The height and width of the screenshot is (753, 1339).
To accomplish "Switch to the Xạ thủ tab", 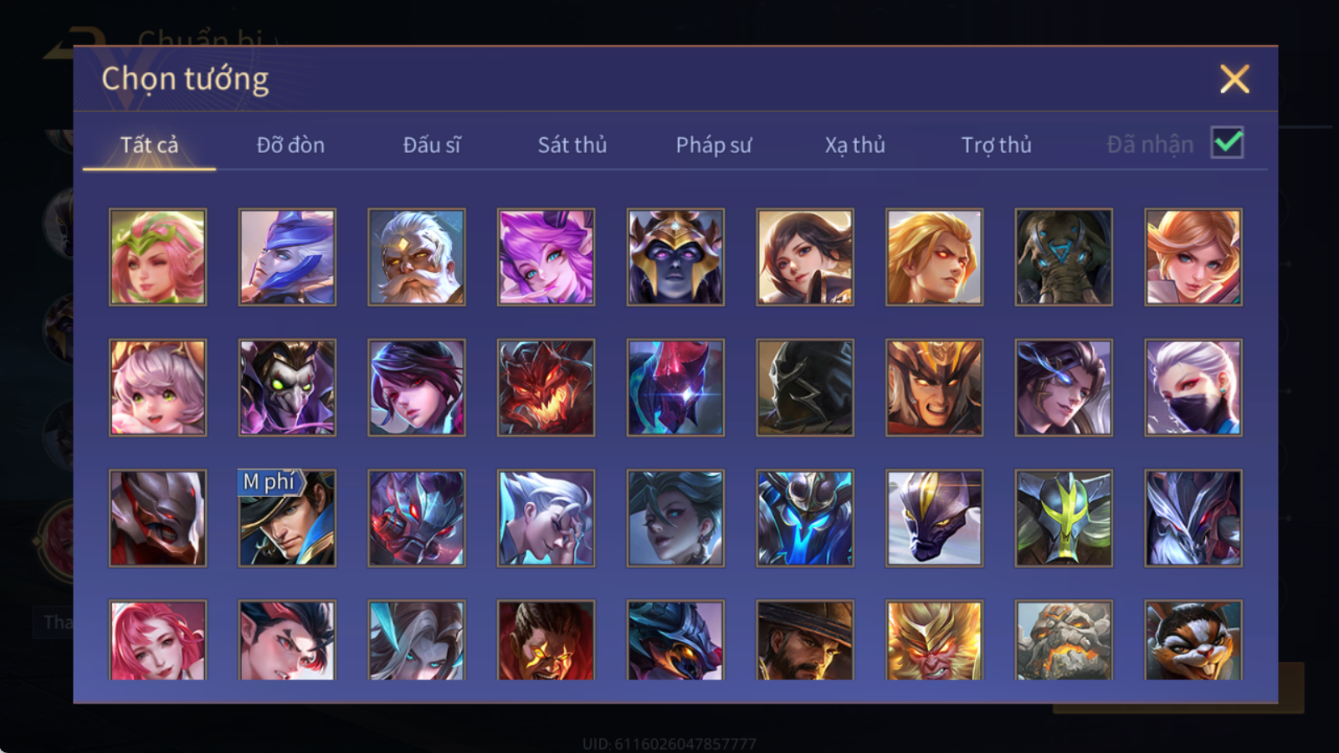I will pos(855,145).
